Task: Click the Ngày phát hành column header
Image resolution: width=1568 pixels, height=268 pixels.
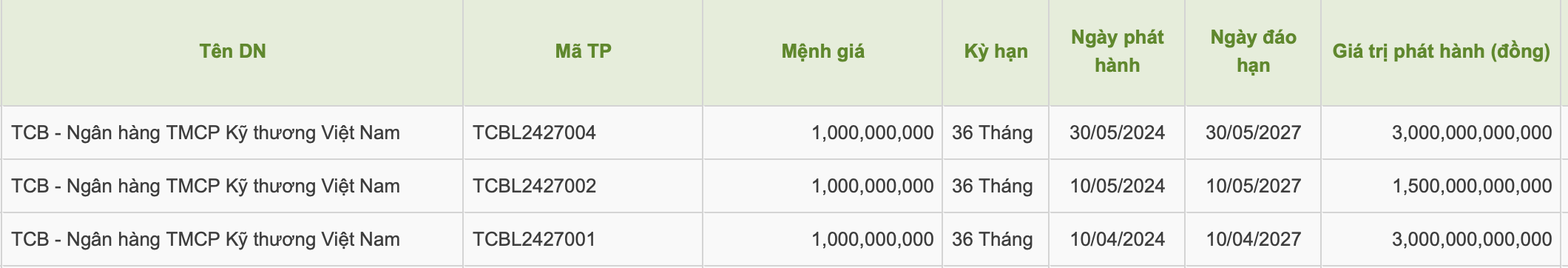Action: point(1117,51)
